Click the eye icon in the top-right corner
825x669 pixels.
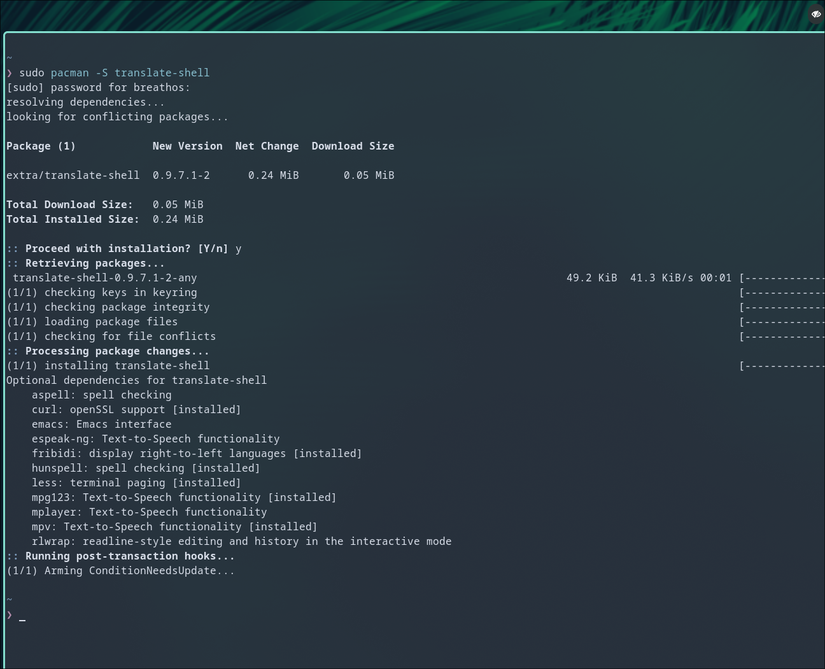coord(815,14)
